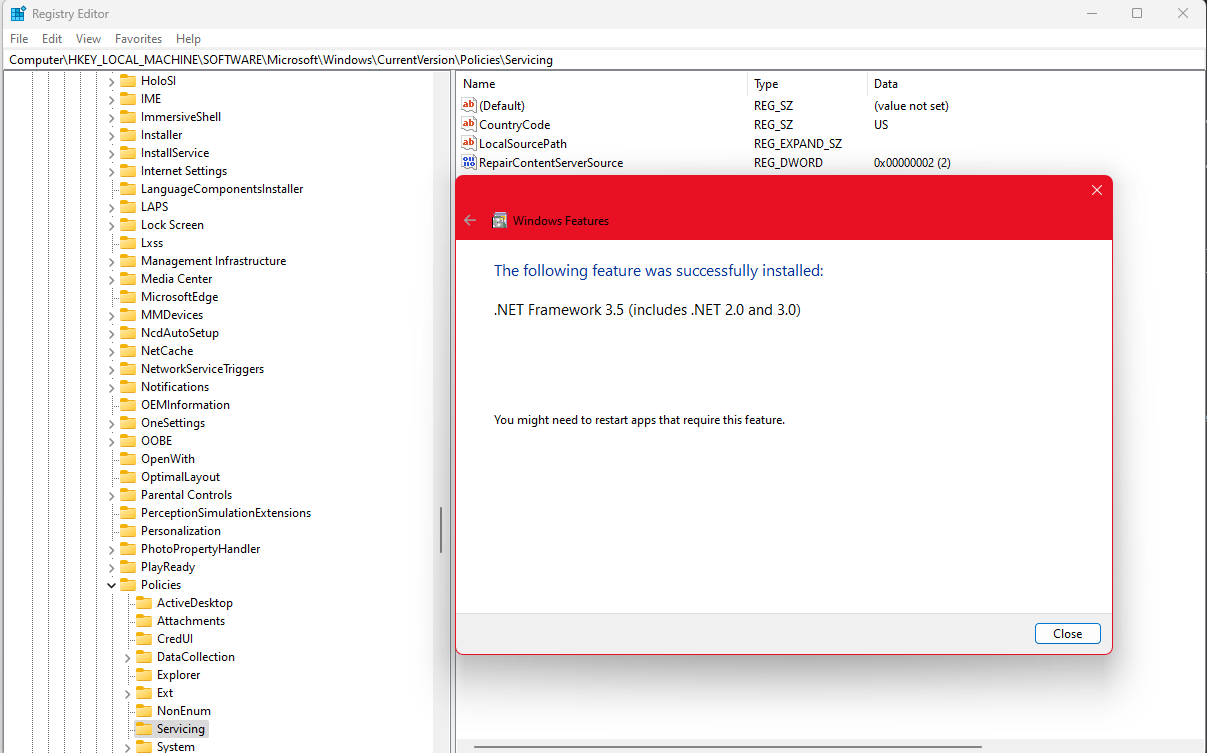Collapse the Policies tree node
The image size is (1207, 753).
pyautogui.click(x=112, y=584)
